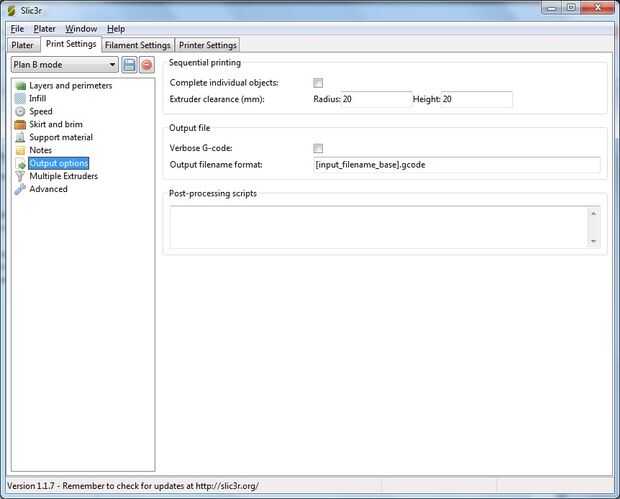
Task: Click the Output options page icon
Action: point(20,163)
